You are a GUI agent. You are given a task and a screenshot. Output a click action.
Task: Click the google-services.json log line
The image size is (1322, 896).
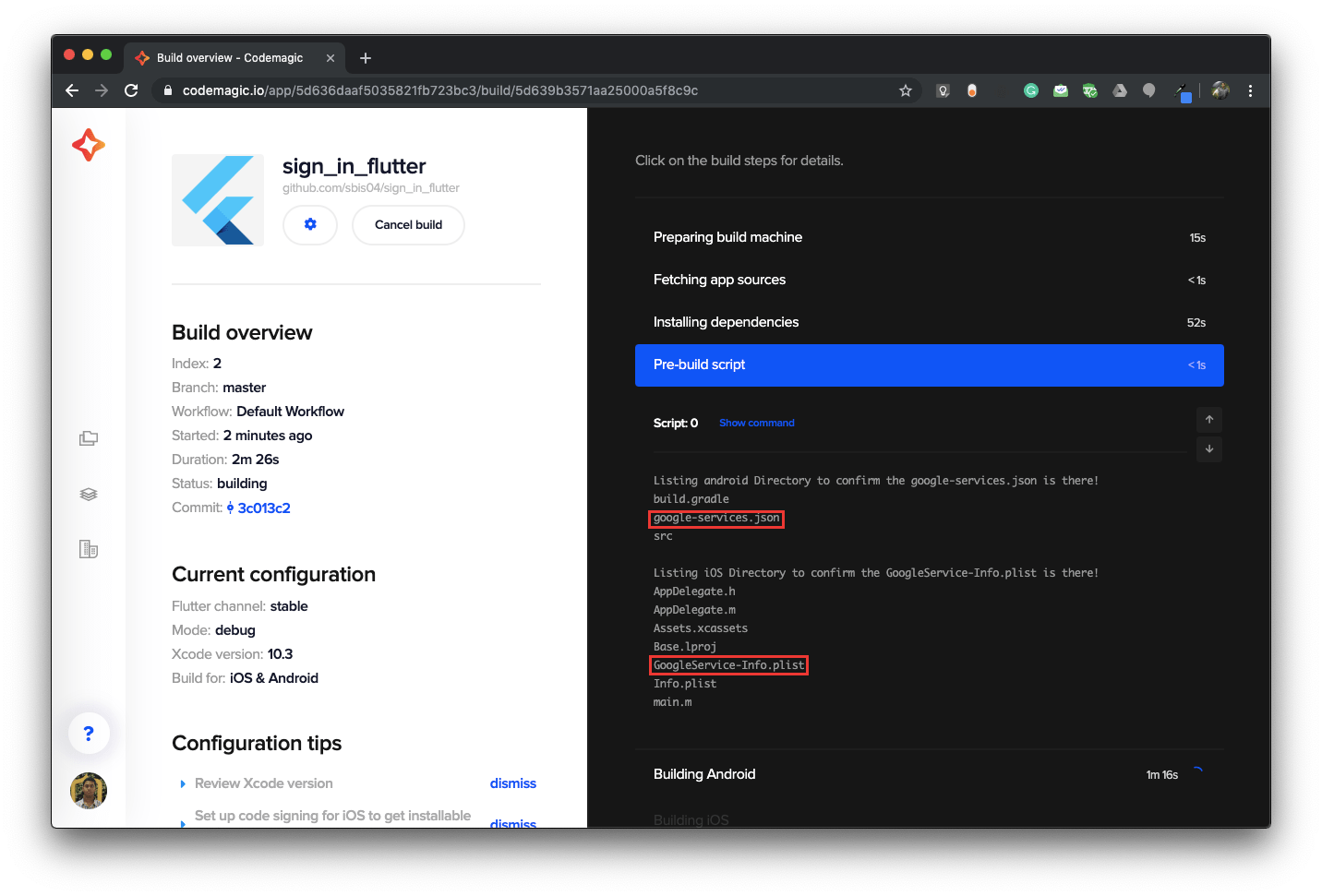click(716, 518)
